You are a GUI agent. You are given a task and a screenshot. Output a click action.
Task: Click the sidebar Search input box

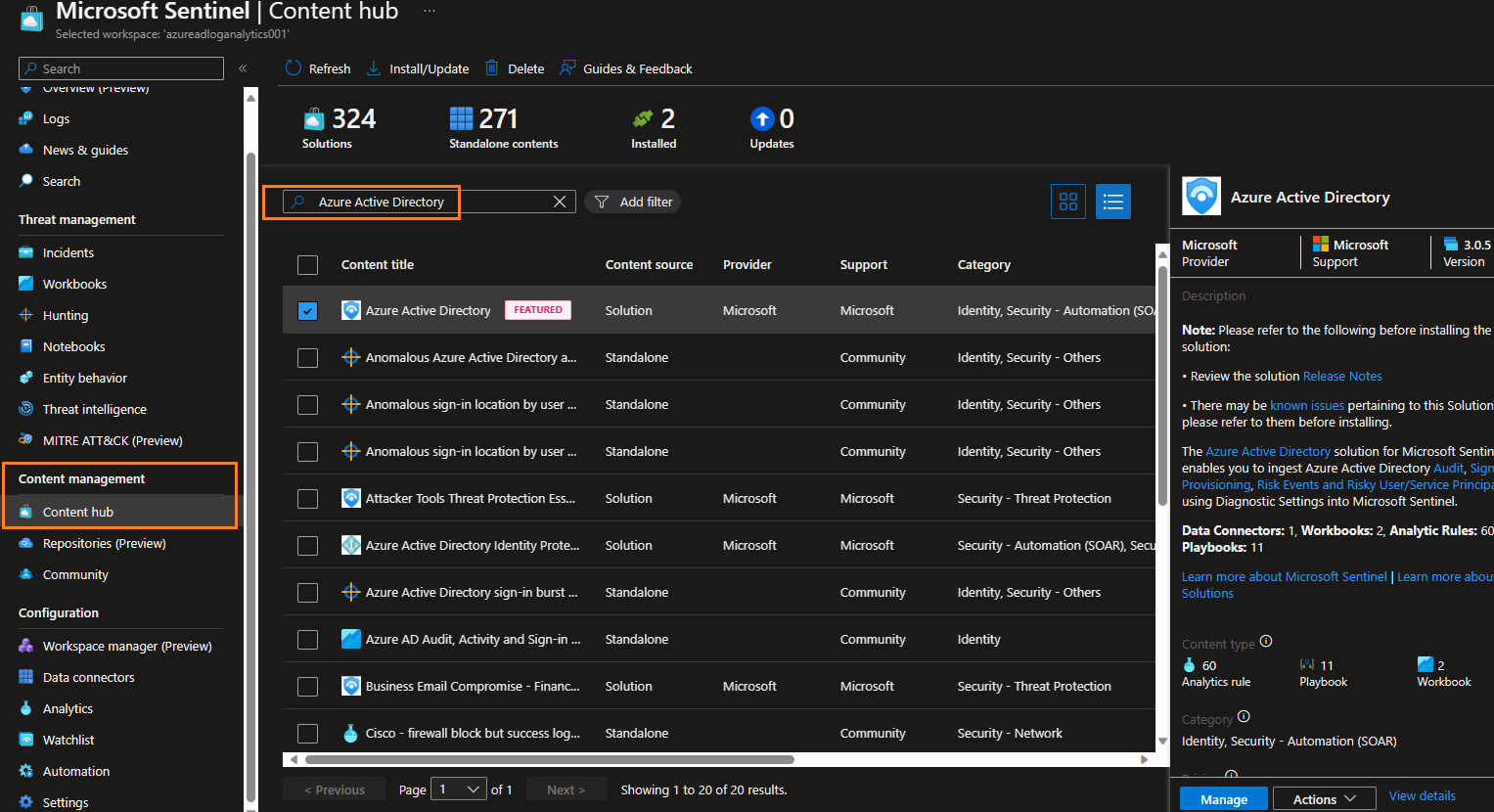pos(121,68)
